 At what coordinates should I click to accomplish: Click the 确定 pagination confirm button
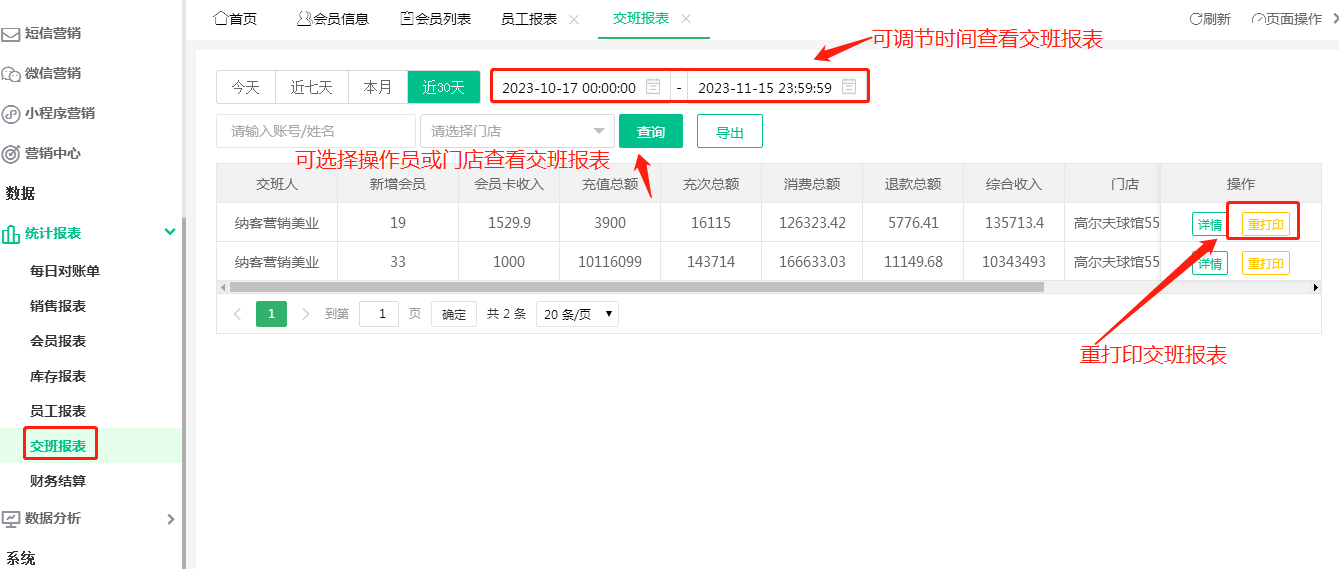454,314
